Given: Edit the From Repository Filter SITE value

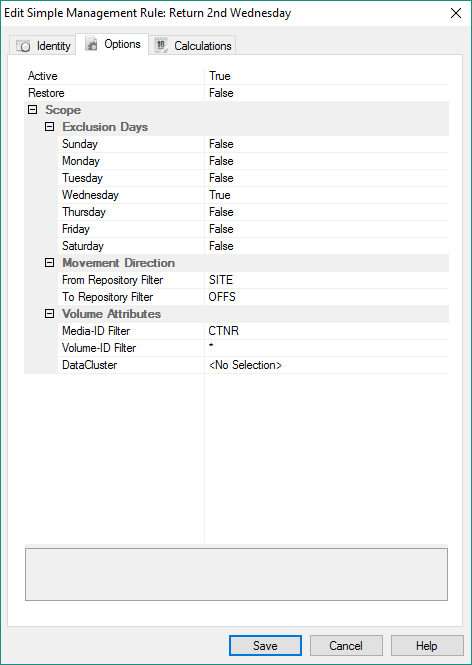Looking at the screenshot, I should pos(327,280).
